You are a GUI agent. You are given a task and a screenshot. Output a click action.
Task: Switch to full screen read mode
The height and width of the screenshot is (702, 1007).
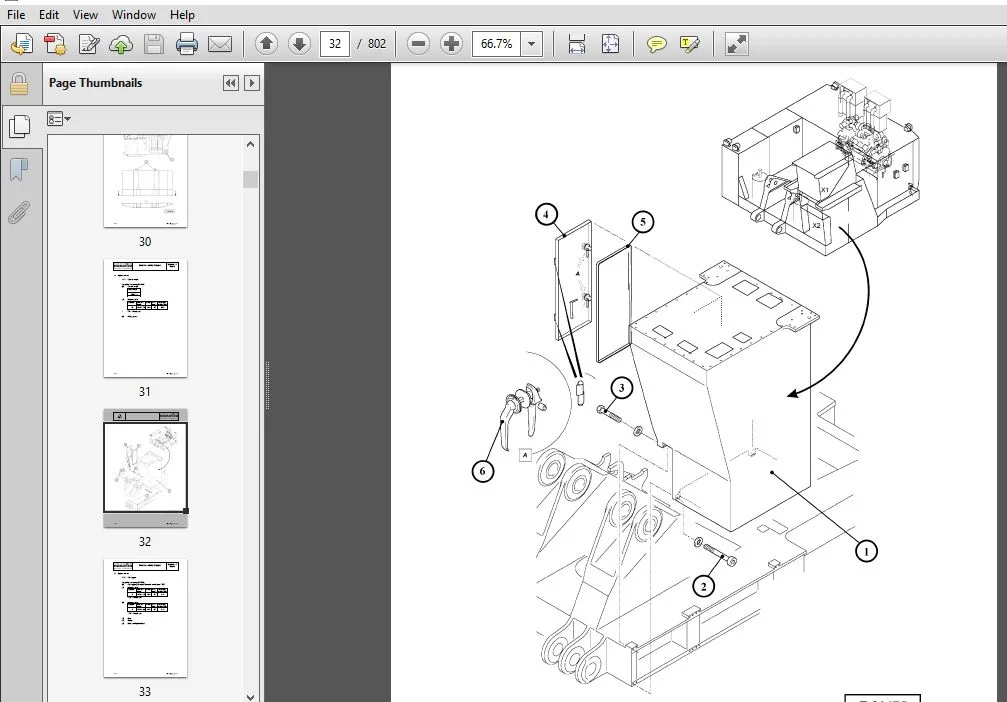[737, 44]
